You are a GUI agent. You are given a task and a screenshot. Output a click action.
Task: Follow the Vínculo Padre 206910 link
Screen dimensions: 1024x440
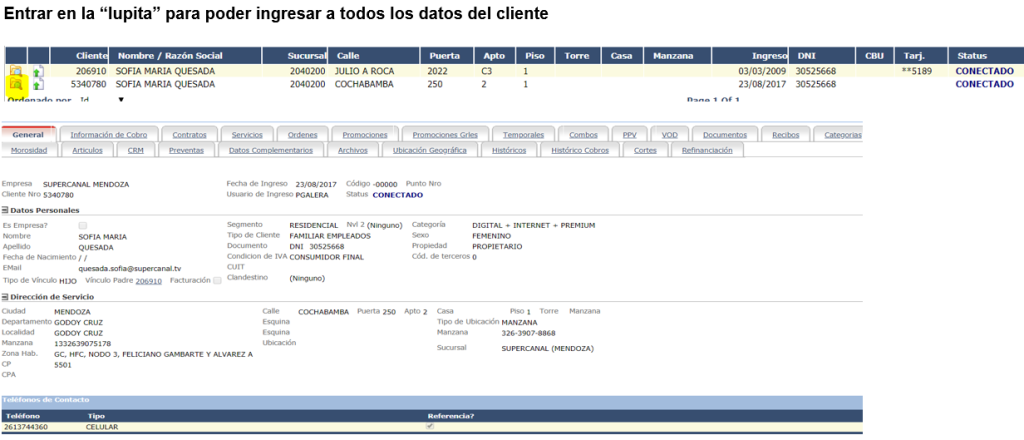coord(148,281)
